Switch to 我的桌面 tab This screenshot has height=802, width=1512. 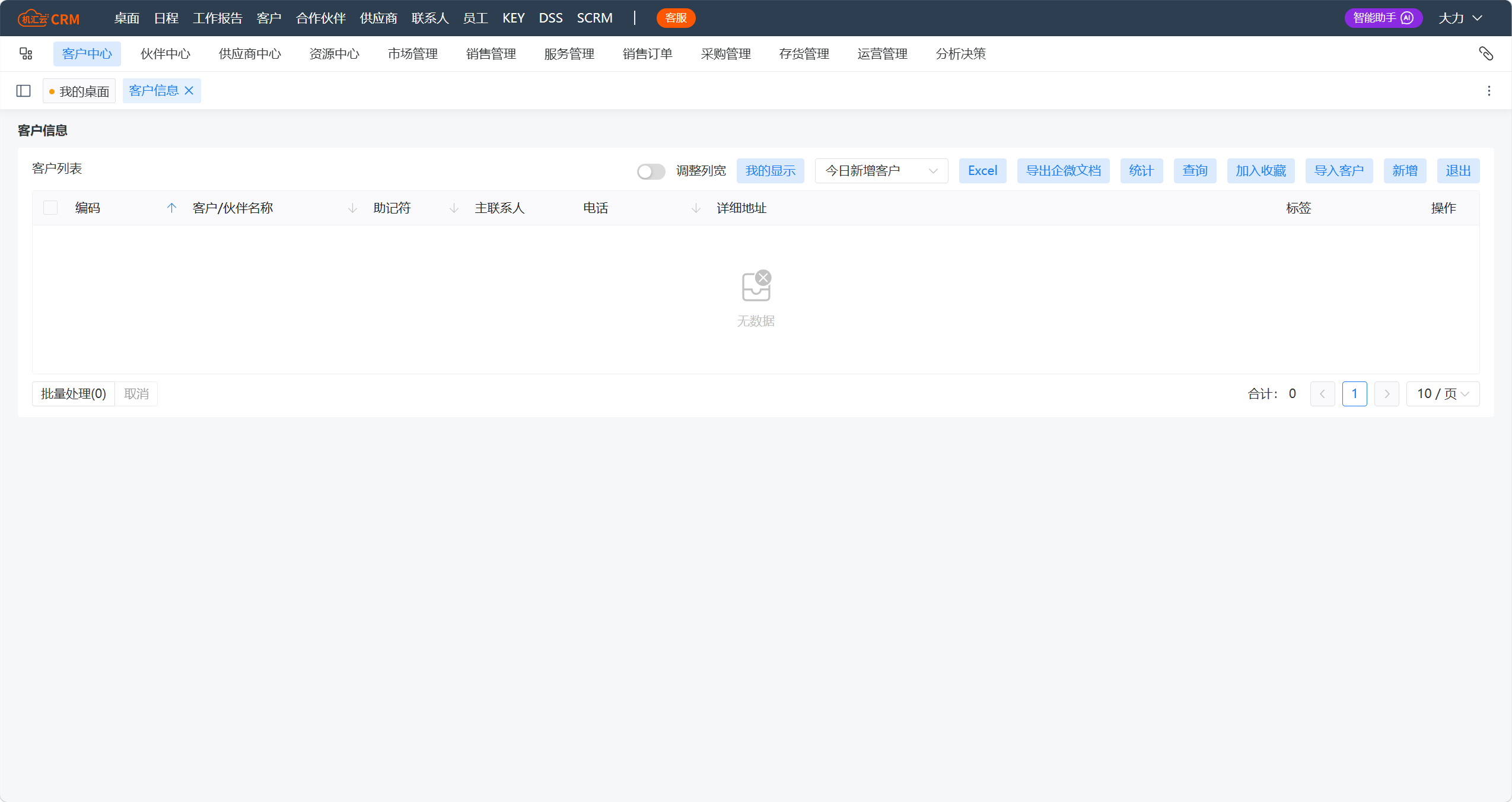click(79, 91)
